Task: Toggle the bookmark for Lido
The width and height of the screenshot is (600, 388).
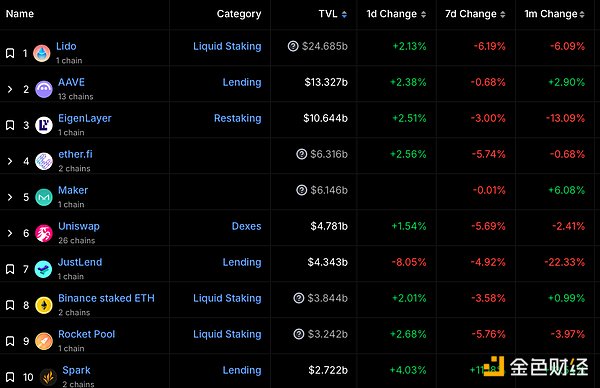Action: [x=10, y=53]
